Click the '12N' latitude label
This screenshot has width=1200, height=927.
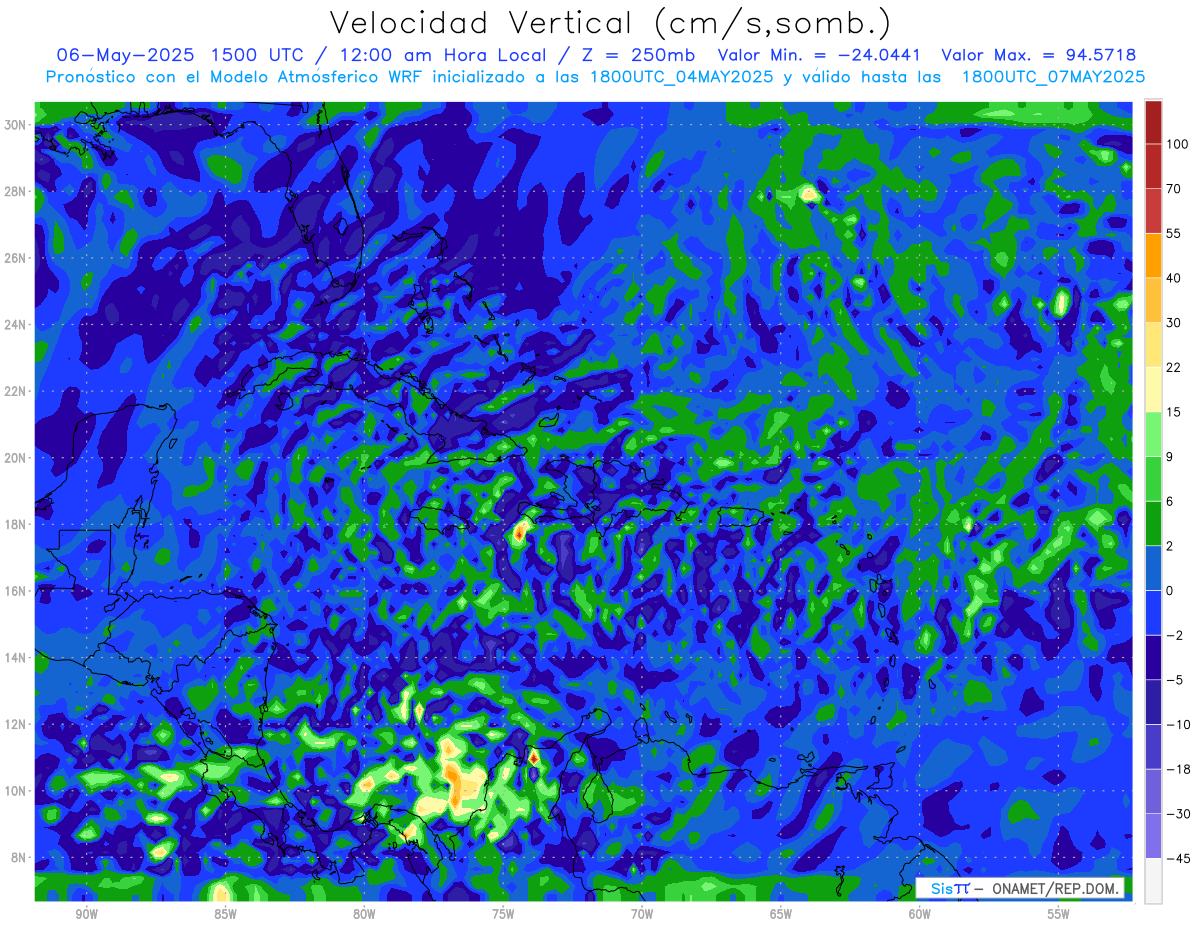point(17,724)
